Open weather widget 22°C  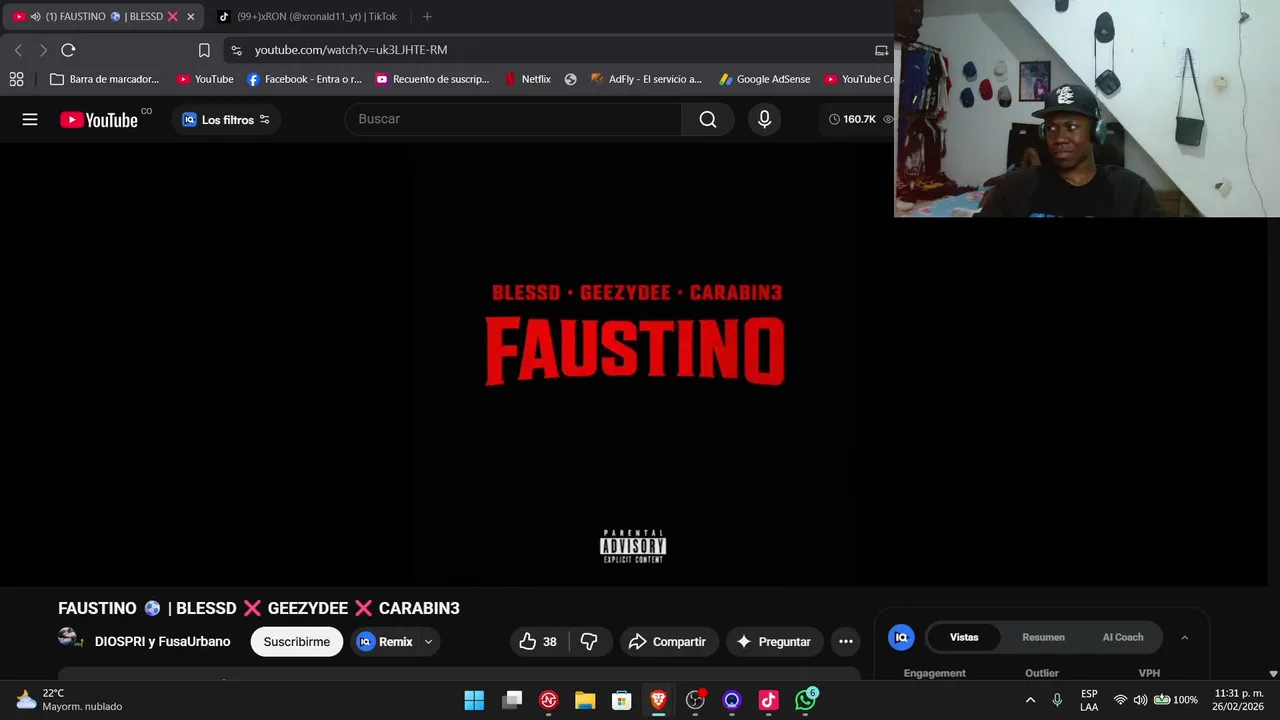coord(68,700)
